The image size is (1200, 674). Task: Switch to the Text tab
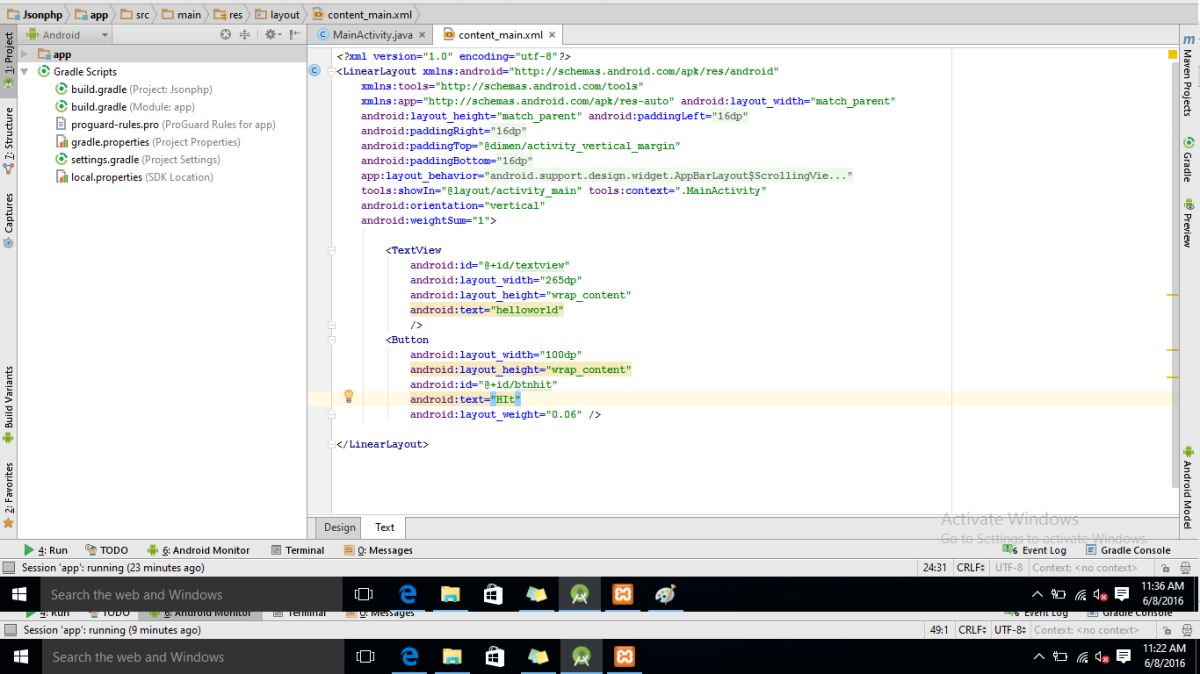[385, 527]
